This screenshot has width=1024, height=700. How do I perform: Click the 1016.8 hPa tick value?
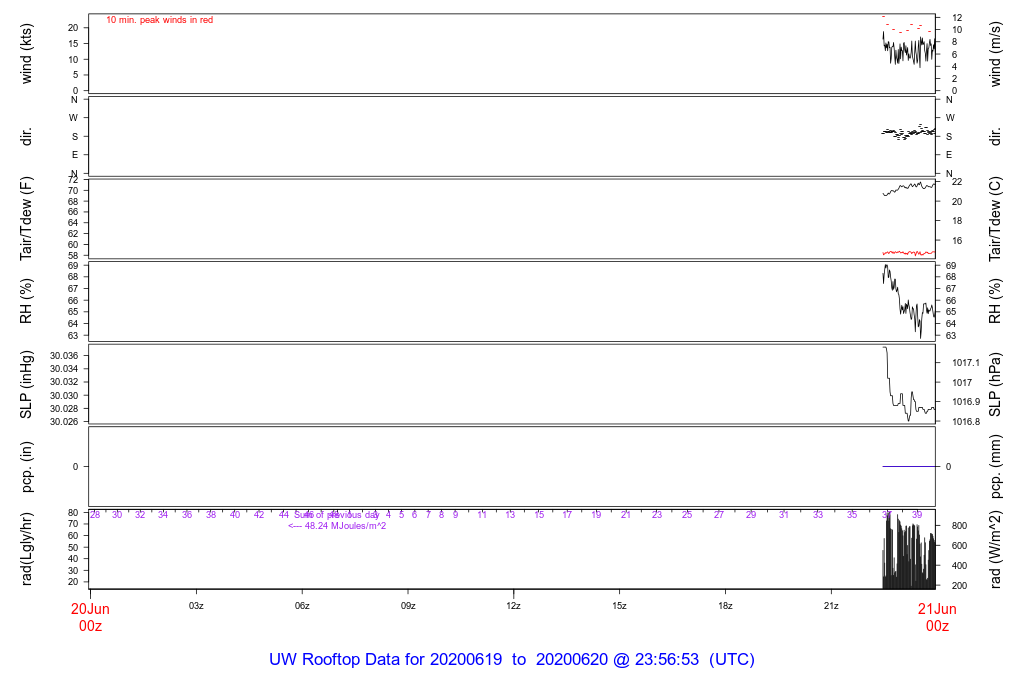(966, 422)
